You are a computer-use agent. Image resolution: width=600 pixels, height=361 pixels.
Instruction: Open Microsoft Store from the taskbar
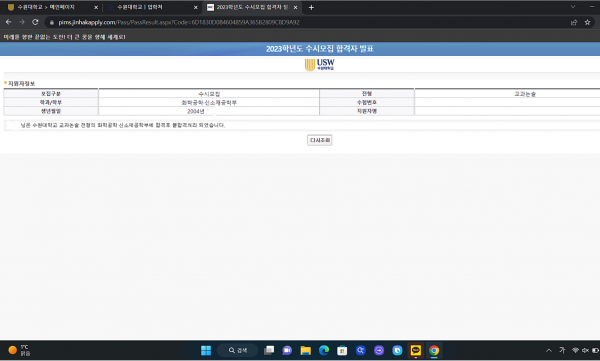coord(342,350)
